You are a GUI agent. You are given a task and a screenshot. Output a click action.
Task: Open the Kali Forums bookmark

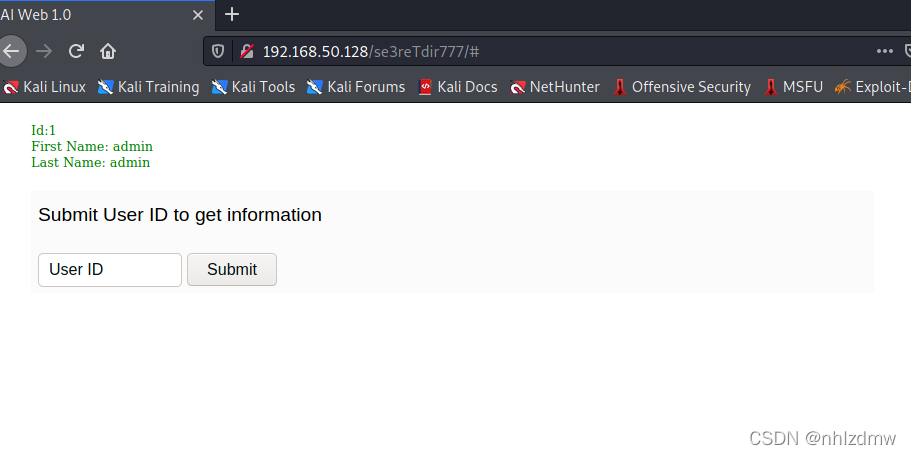[x=356, y=87]
